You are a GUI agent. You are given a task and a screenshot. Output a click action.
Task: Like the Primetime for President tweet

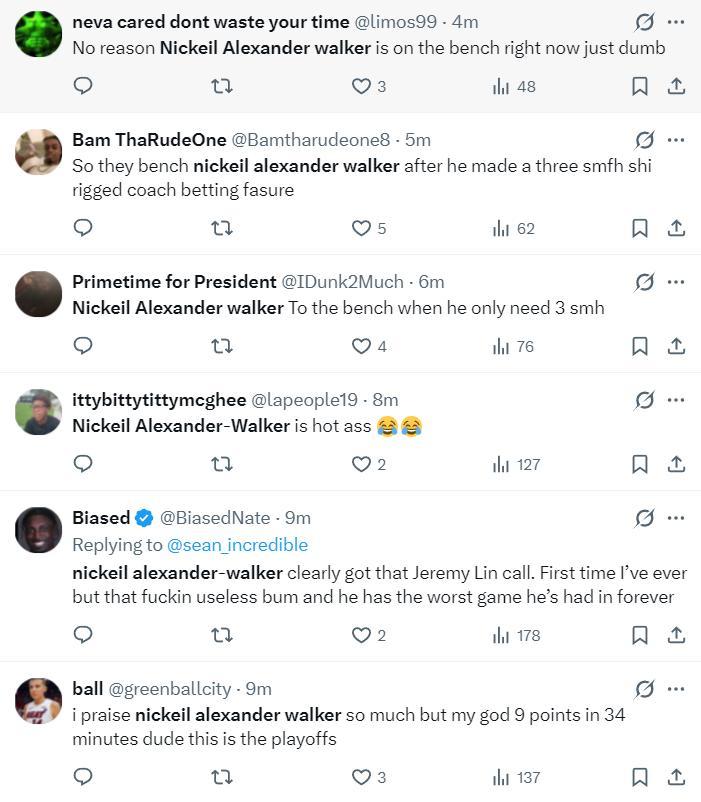361,346
